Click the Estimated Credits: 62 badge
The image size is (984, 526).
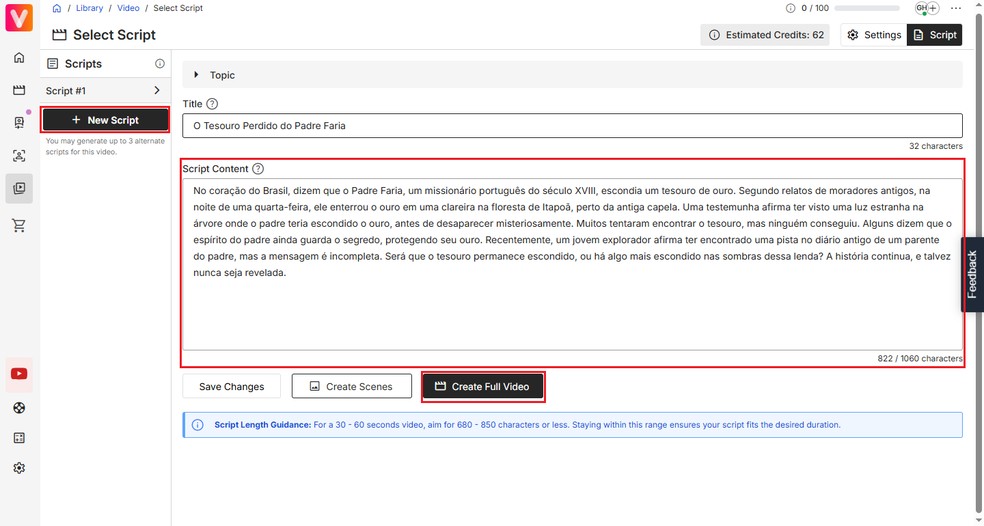pyautogui.click(x=765, y=35)
